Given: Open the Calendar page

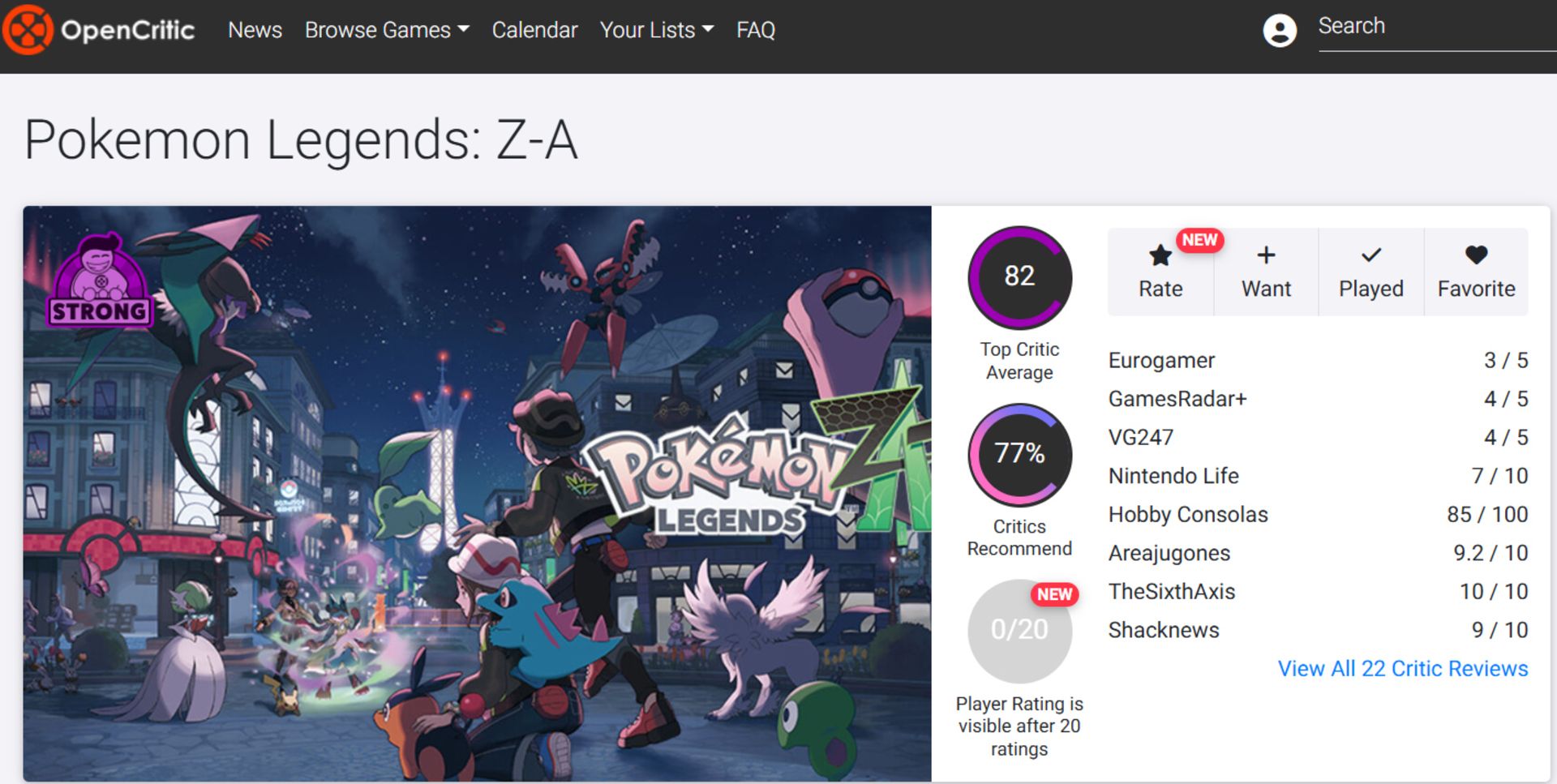Looking at the screenshot, I should [x=534, y=30].
